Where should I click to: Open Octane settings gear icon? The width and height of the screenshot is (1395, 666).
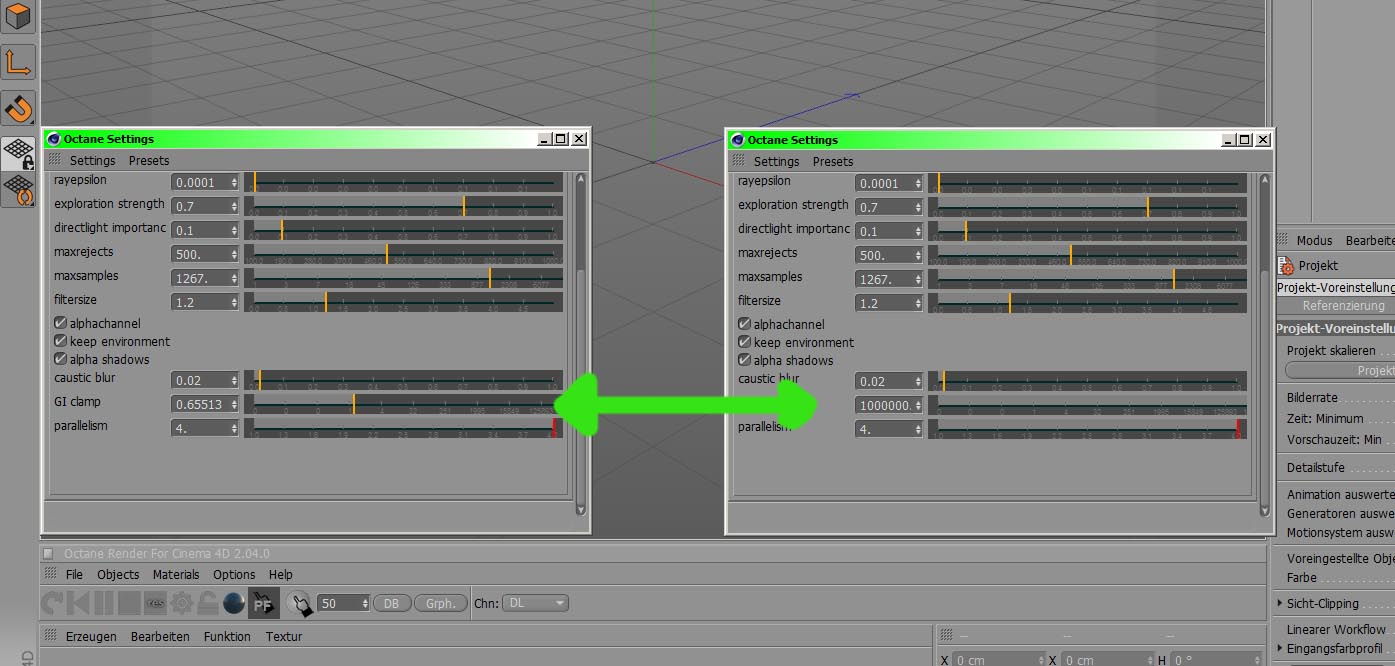pyautogui.click(x=181, y=603)
